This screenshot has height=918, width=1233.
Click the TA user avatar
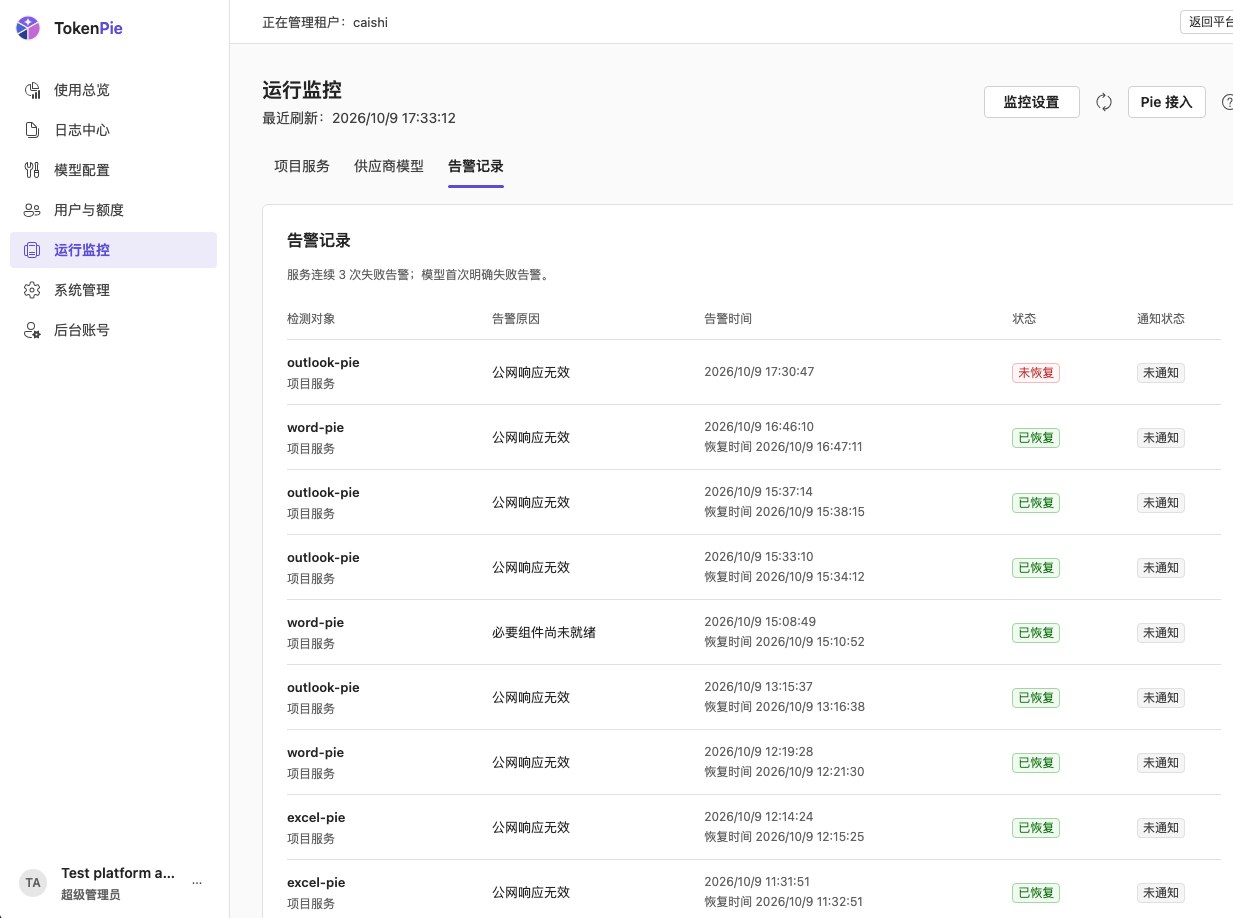33,883
